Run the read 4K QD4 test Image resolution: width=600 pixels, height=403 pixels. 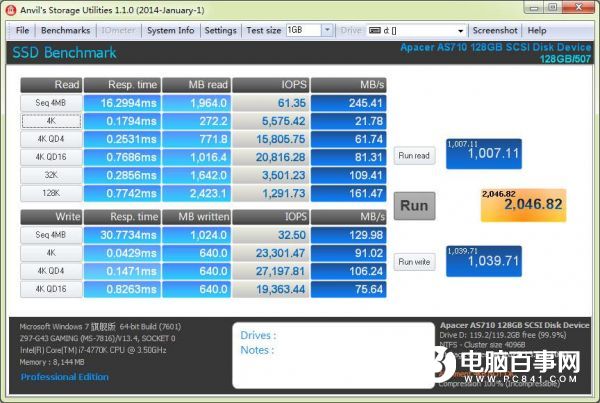[x=51, y=139]
